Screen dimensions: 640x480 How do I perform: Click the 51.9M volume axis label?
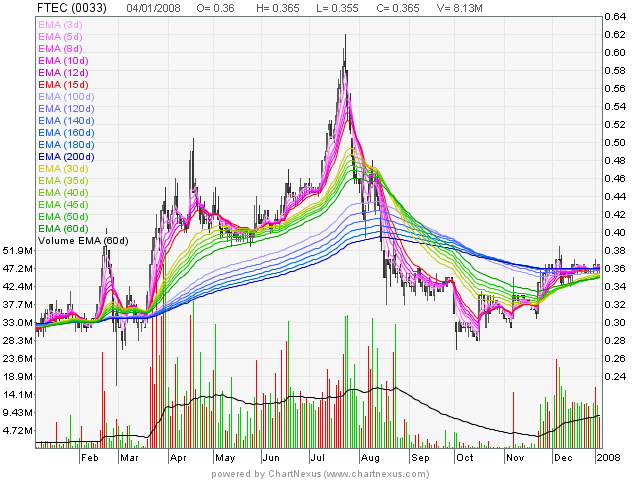pyautogui.click(x=17, y=250)
